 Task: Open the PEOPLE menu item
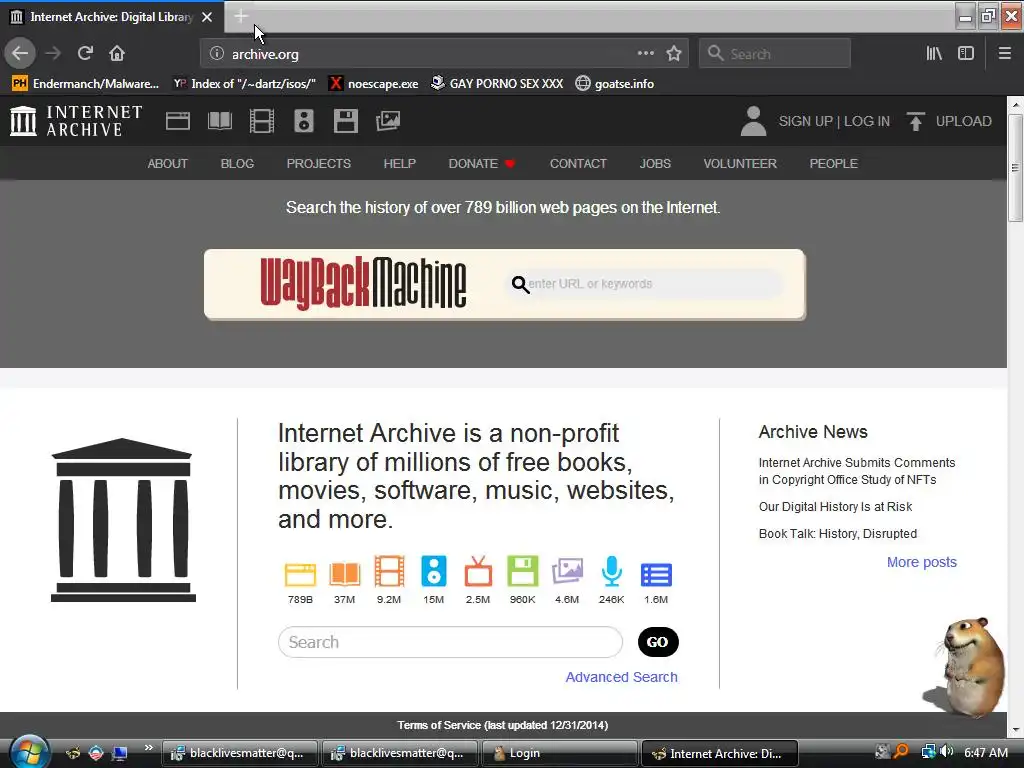tap(833, 164)
